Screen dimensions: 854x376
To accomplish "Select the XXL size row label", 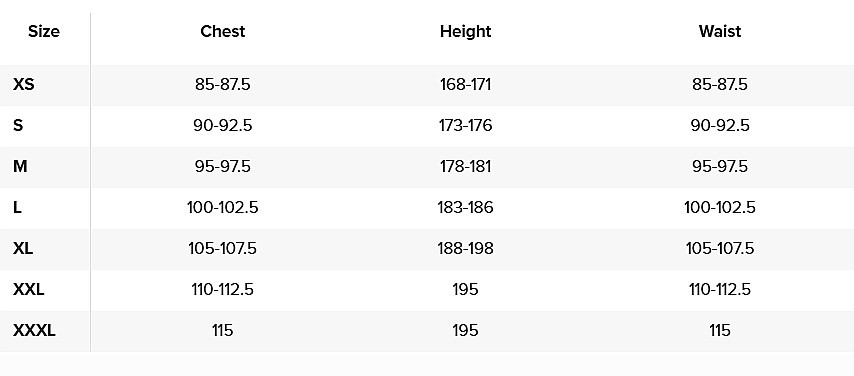I will point(28,289).
